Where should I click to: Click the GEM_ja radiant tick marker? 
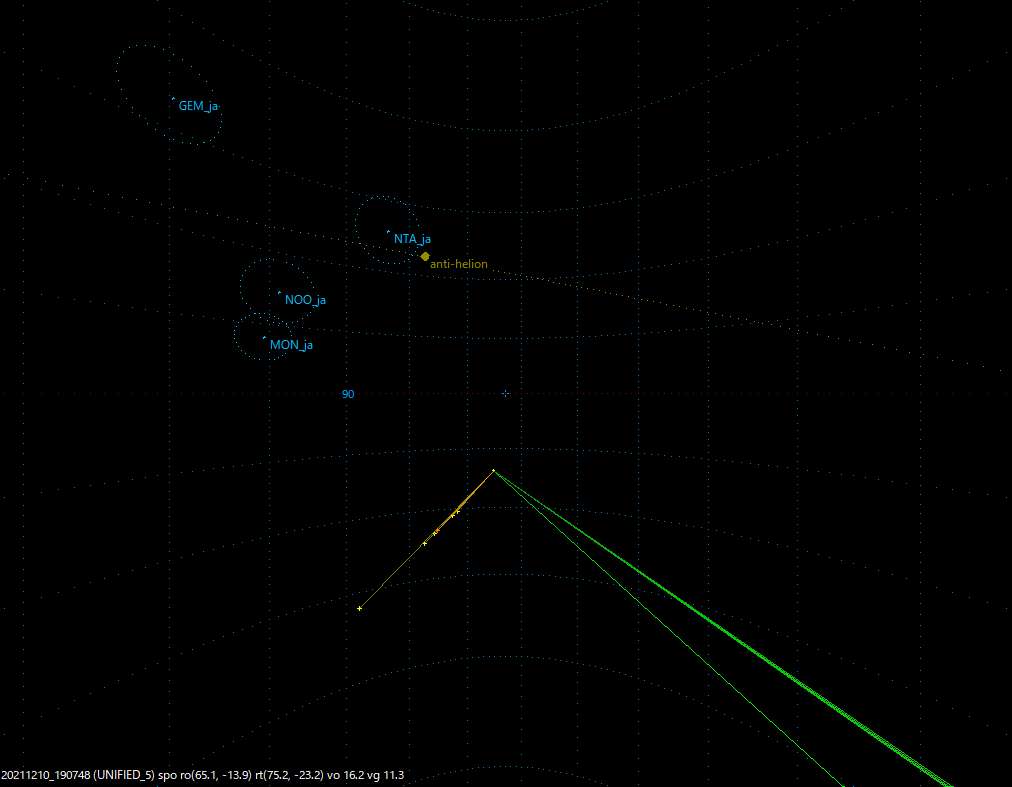(x=172, y=98)
